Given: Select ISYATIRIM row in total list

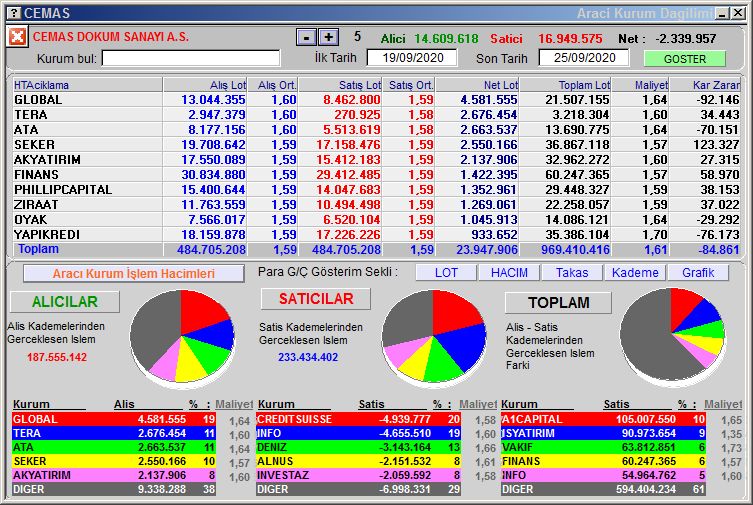Looking at the screenshot, I should pos(603,433).
